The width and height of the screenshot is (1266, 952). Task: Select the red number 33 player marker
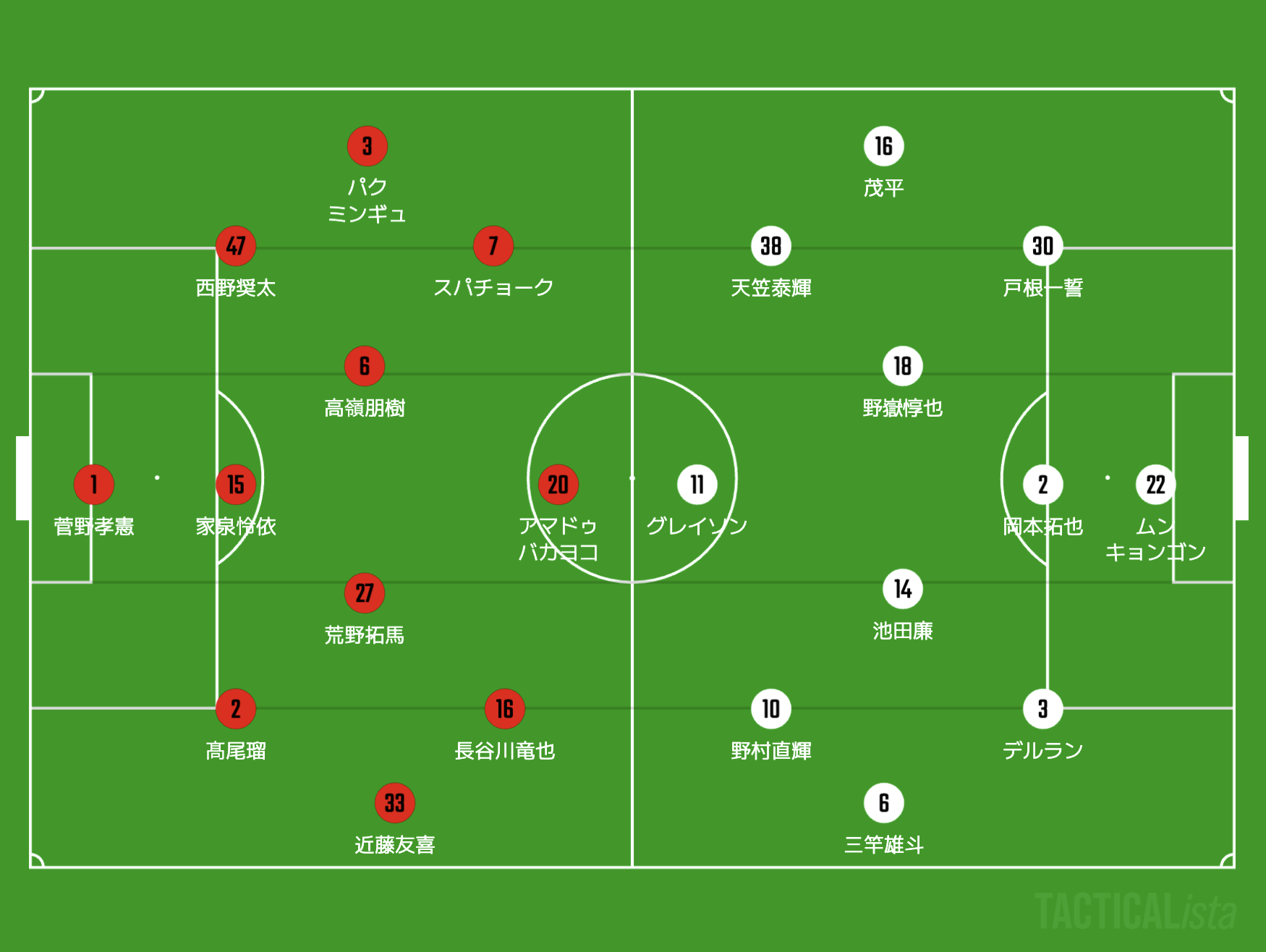click(394, 802)
